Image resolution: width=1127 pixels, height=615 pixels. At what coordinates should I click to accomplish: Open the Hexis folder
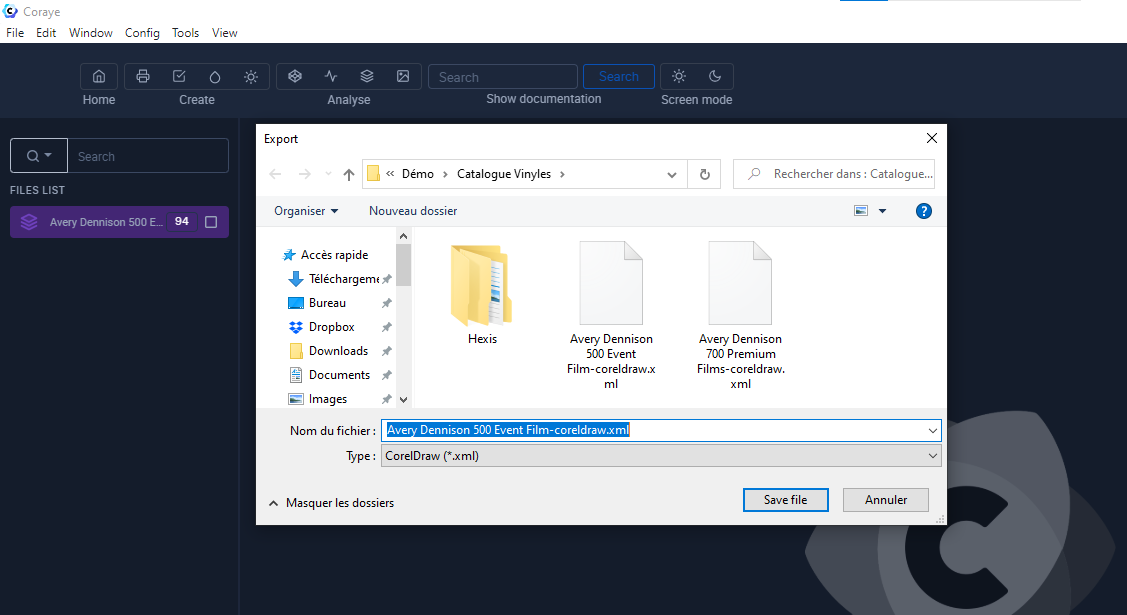(482, 295)
